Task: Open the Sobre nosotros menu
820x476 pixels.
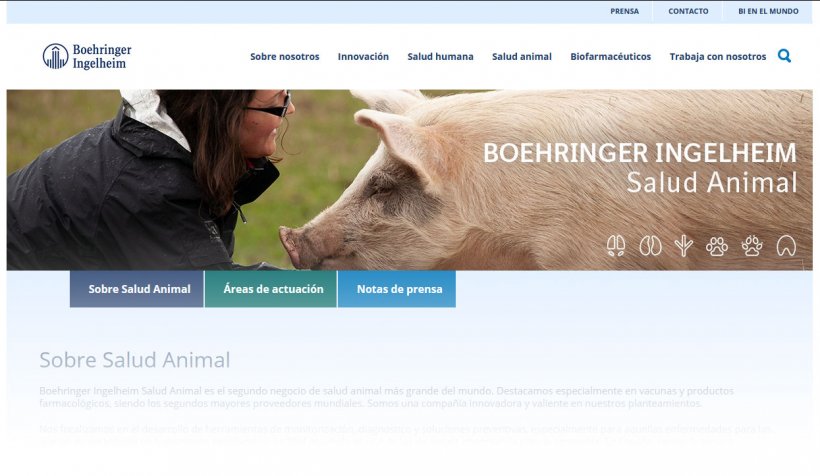Action: 284,56
